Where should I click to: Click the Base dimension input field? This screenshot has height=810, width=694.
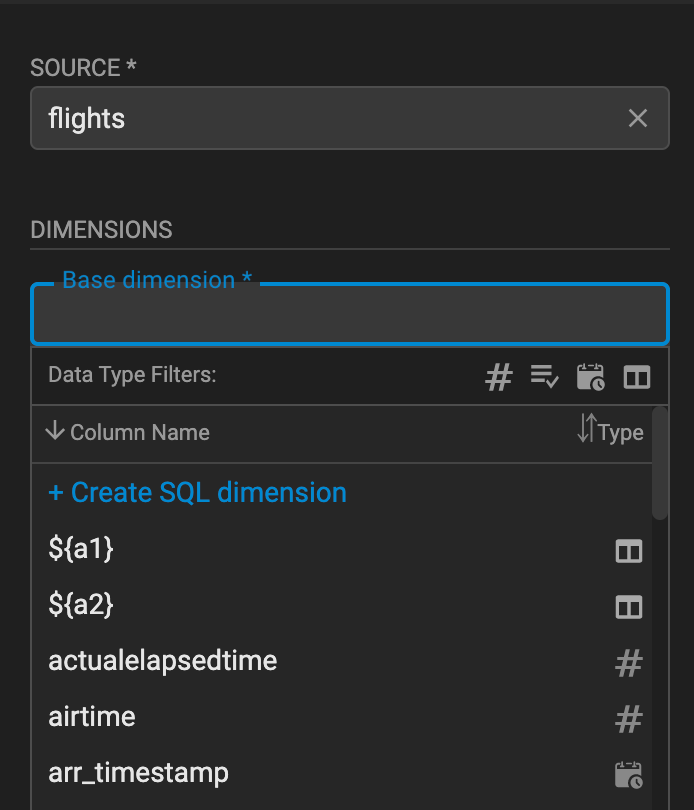coord(350,315)
